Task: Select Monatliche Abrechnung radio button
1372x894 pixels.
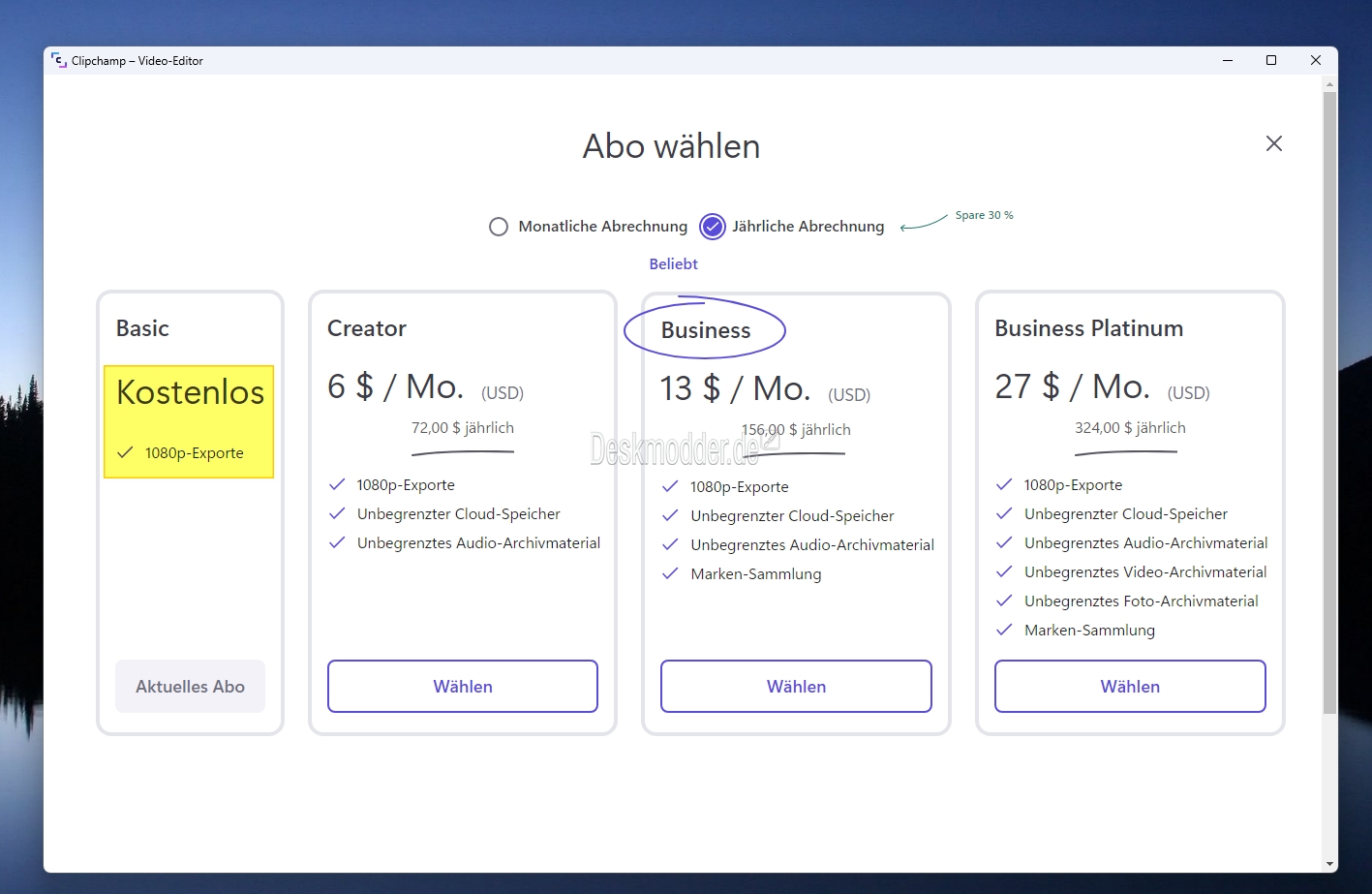Action: pos(499,227)
